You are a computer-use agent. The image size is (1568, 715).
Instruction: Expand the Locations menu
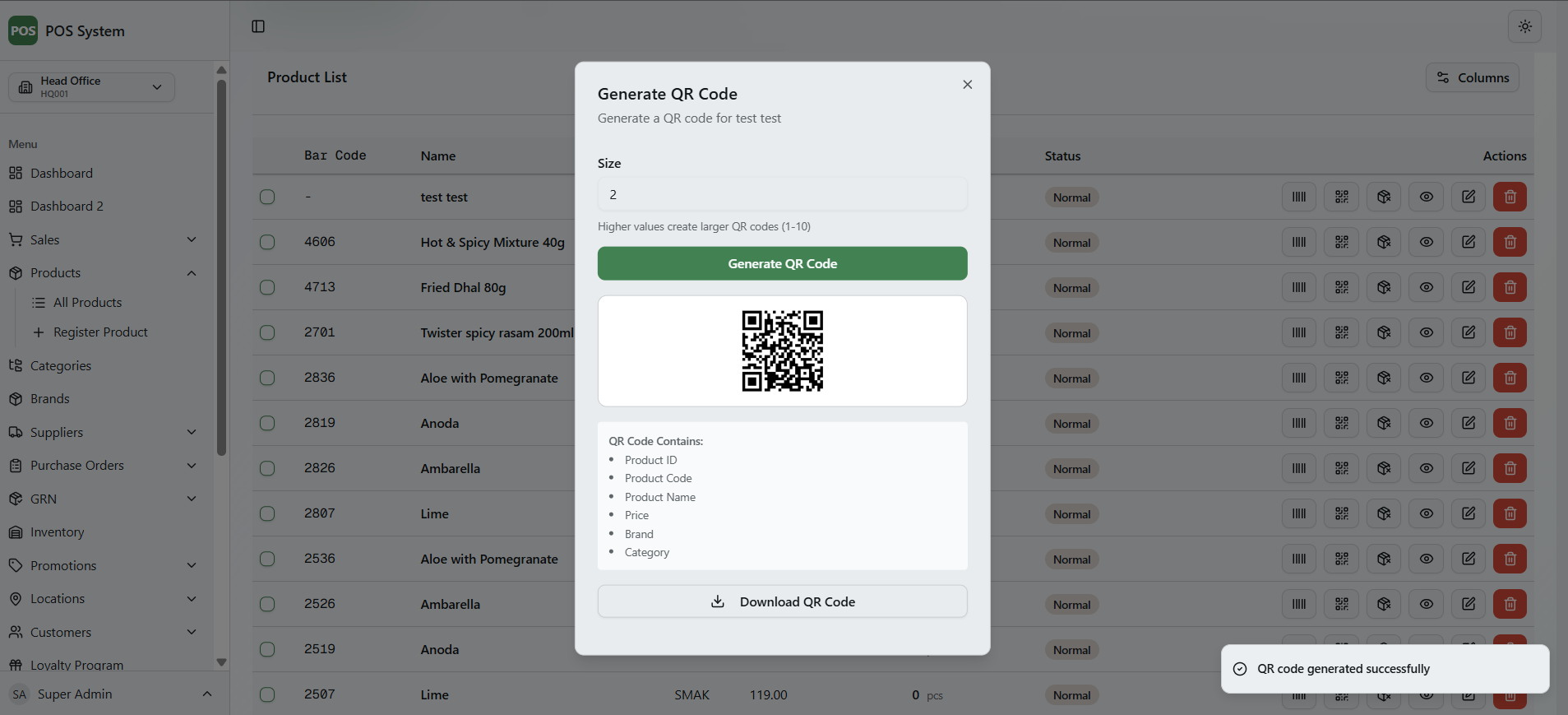(103, 598)
